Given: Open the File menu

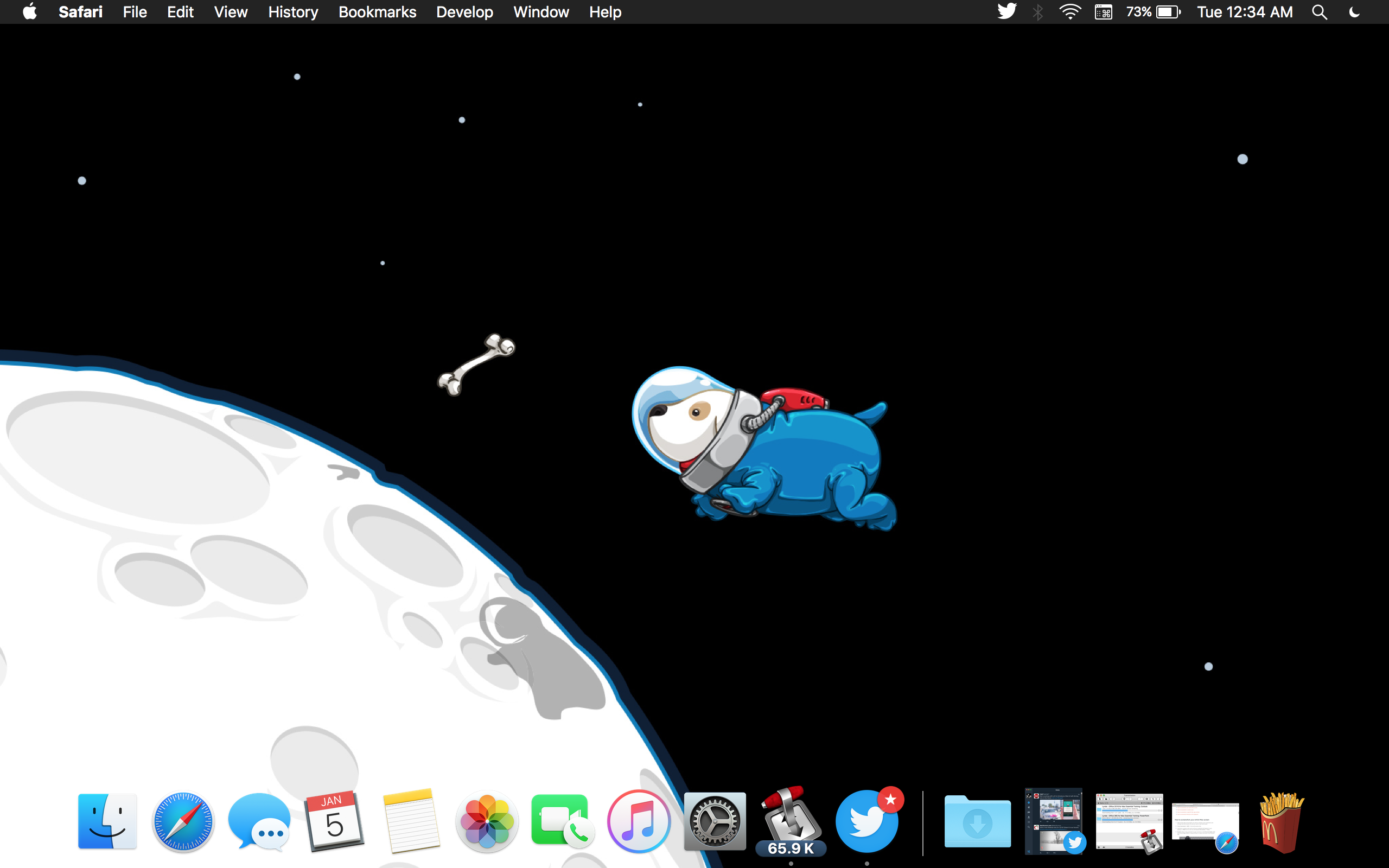Looking at the screenshot, I should click(x=135, y=12).
